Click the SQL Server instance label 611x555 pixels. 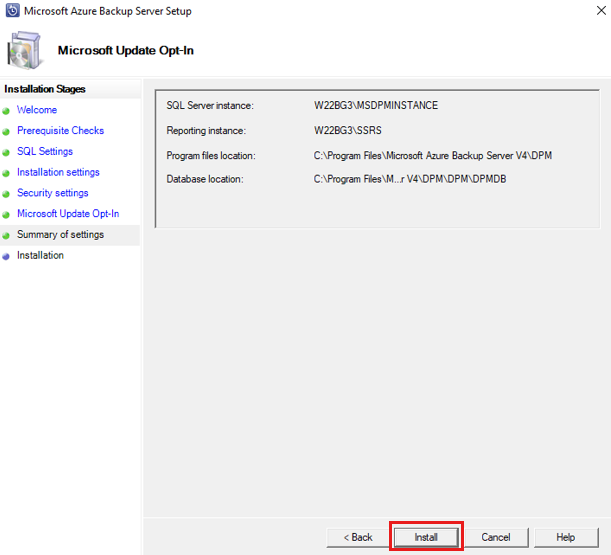coord(210,105)
